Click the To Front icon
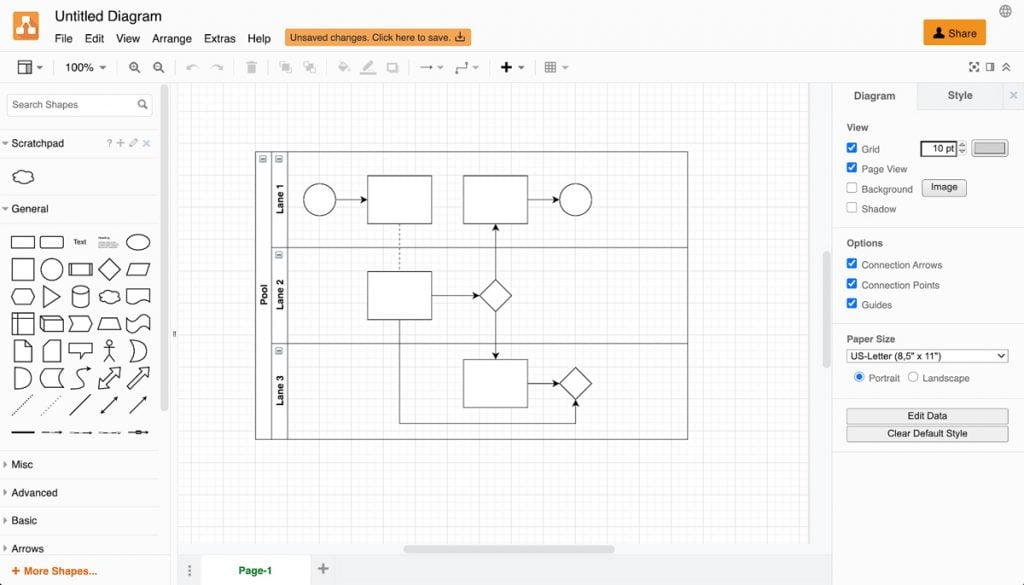Screen dimensions: 1024x585 (x=283, y=68)
